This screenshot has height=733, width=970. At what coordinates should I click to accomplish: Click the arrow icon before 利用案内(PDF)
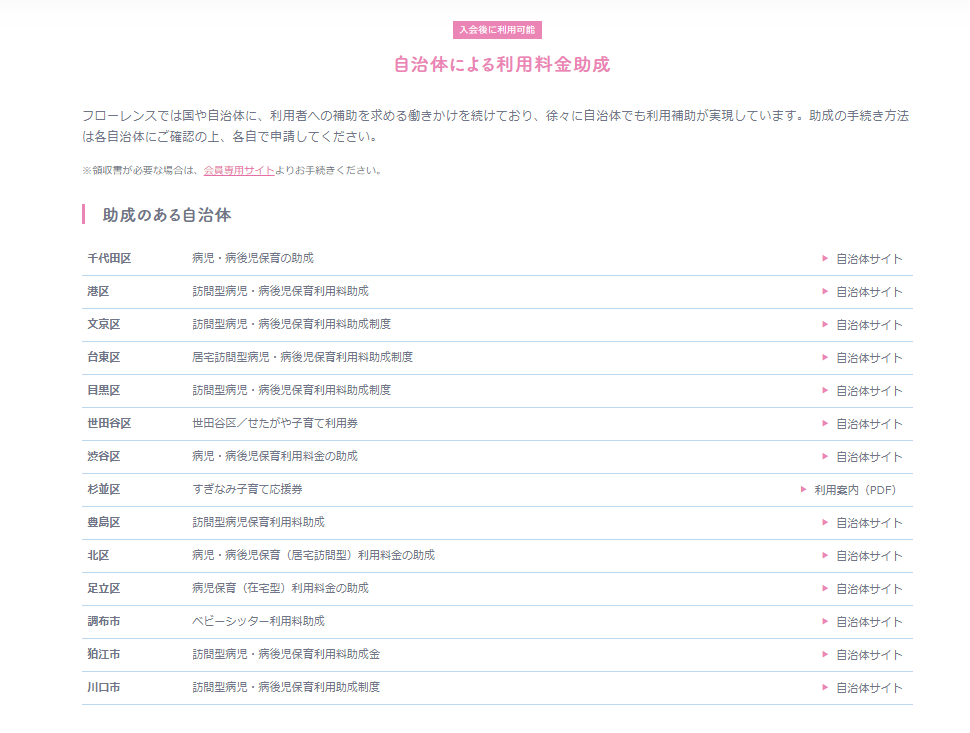[x=803, y=489]
